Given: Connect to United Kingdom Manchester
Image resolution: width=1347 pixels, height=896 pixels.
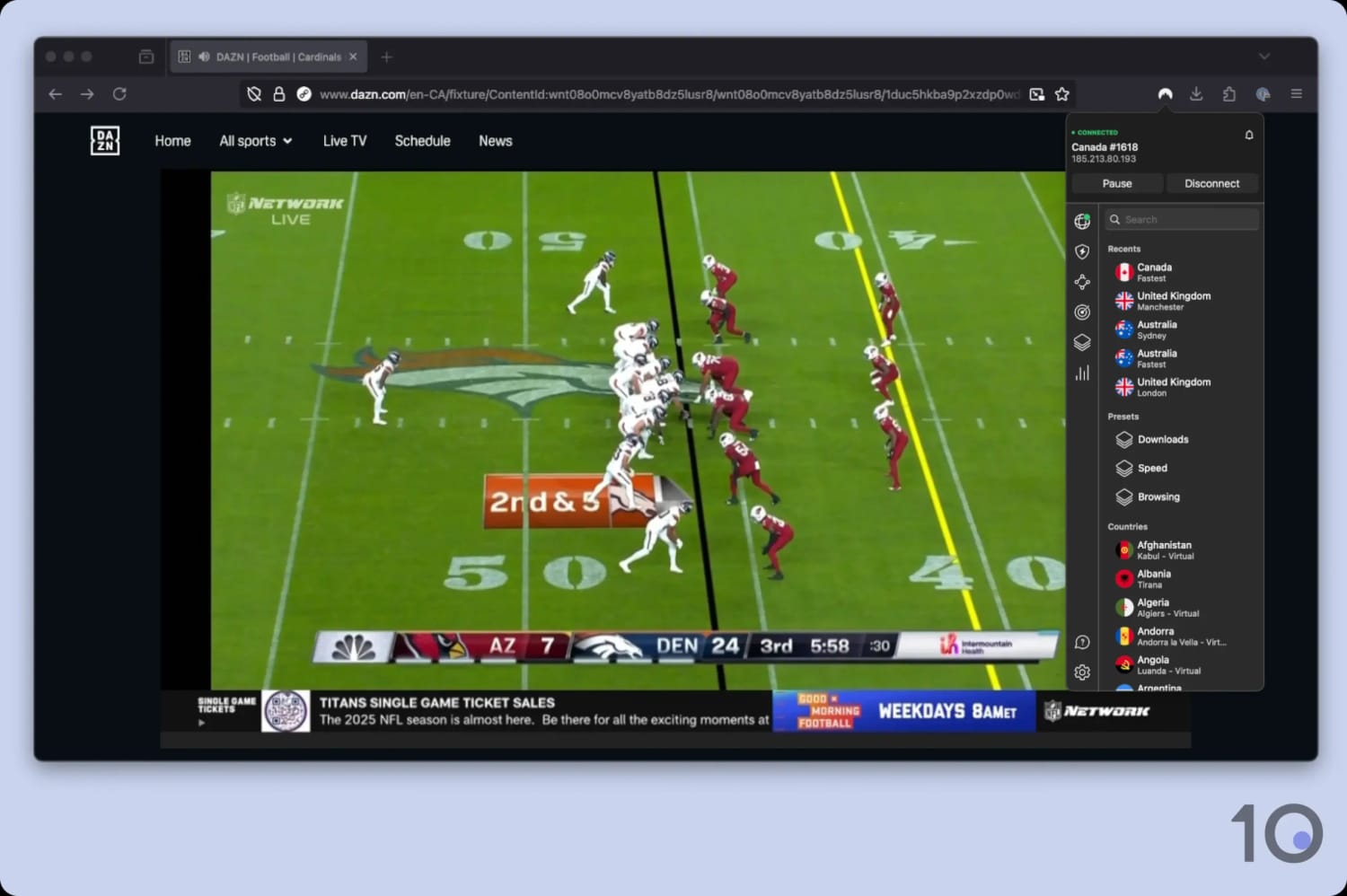Looking at the screenshot, I should click(x=1182, y=301).
